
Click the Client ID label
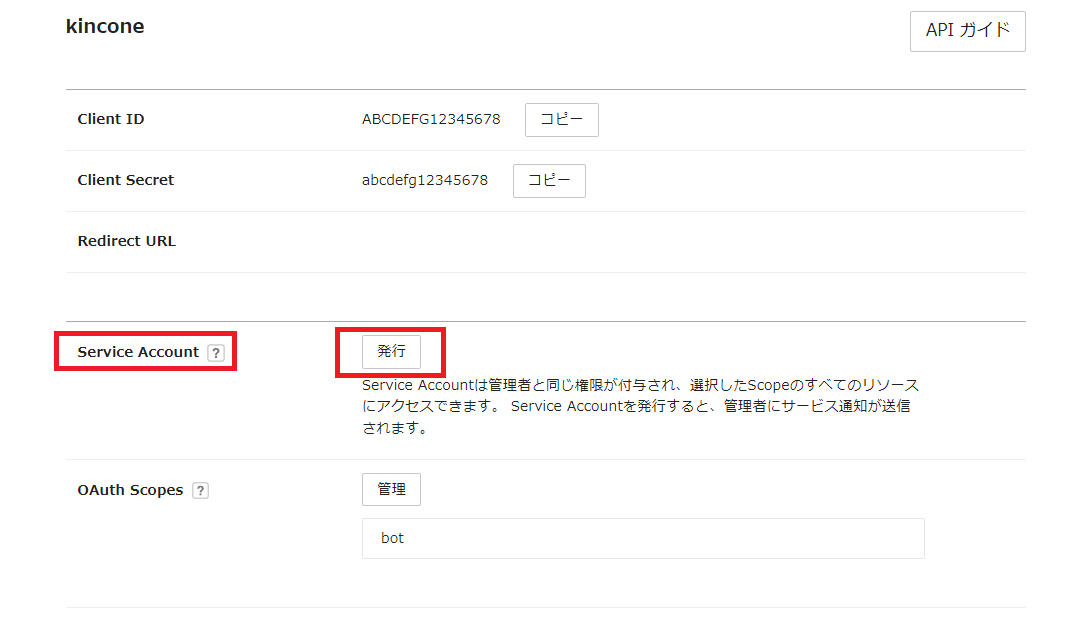[x=111, y=119]
